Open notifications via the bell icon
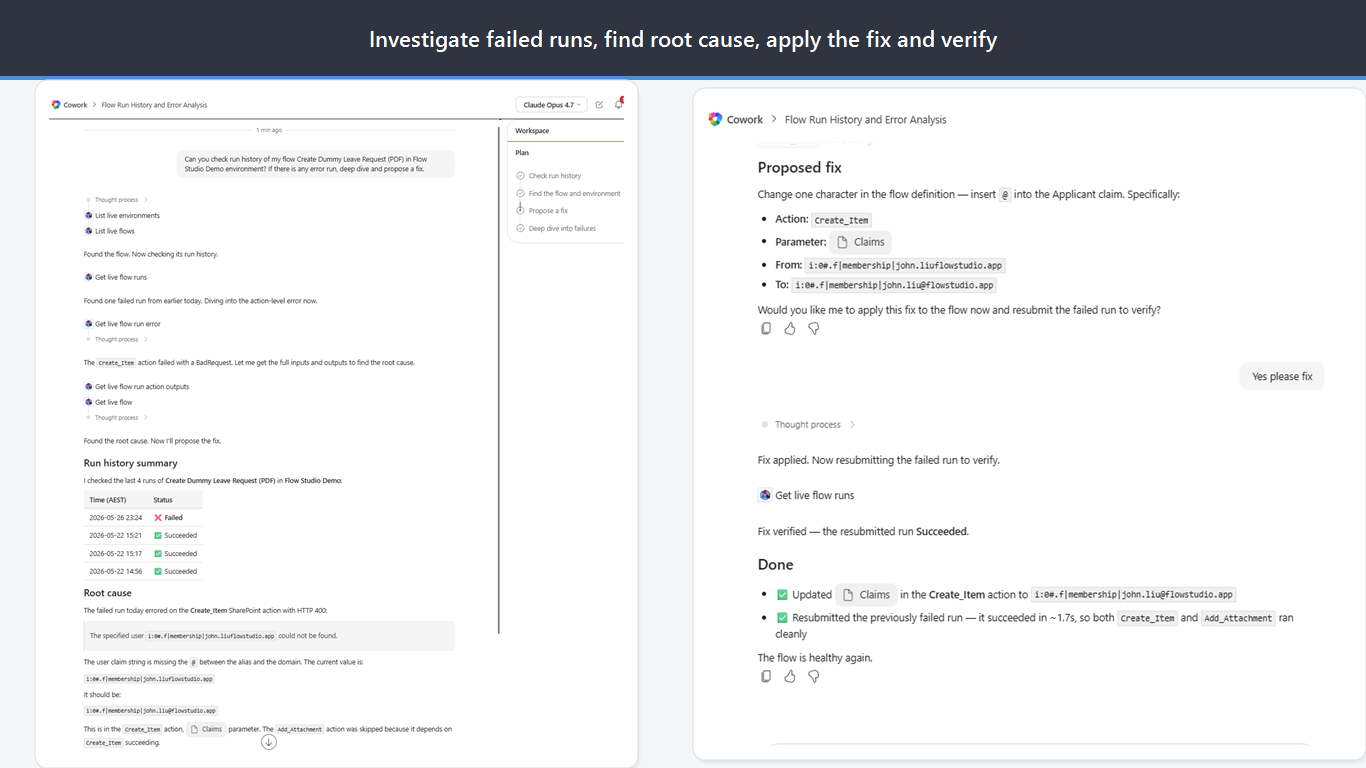 [x=619, y=104]
